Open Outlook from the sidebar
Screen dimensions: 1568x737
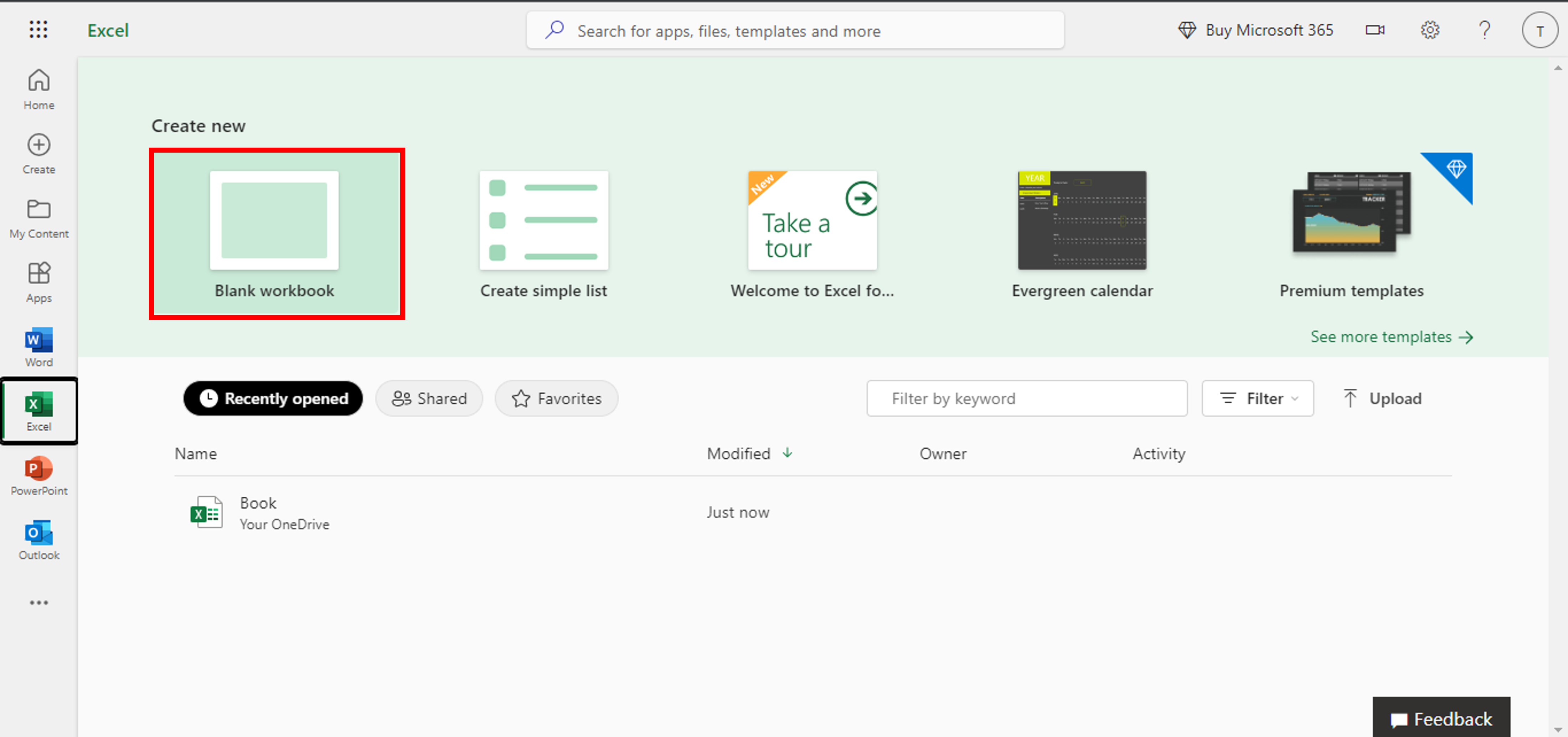pyautogui.click(x=39, y=540)
